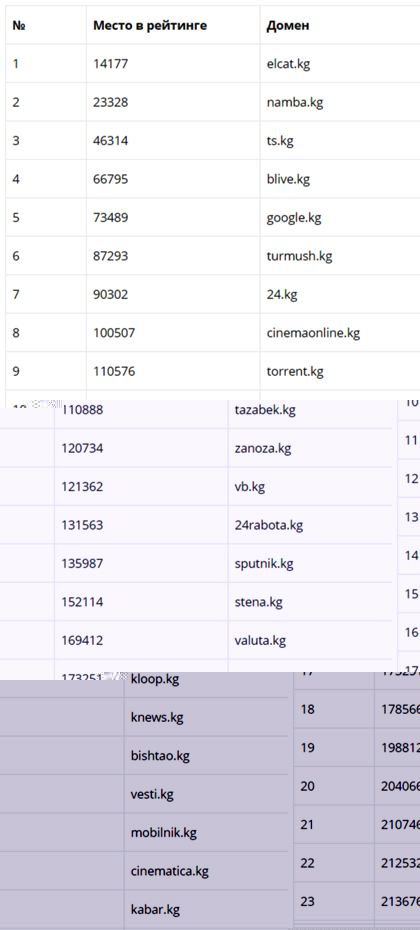Select number 3 in the ts.kg row
The height and width of the screenshot is (930, 420).
16,141
